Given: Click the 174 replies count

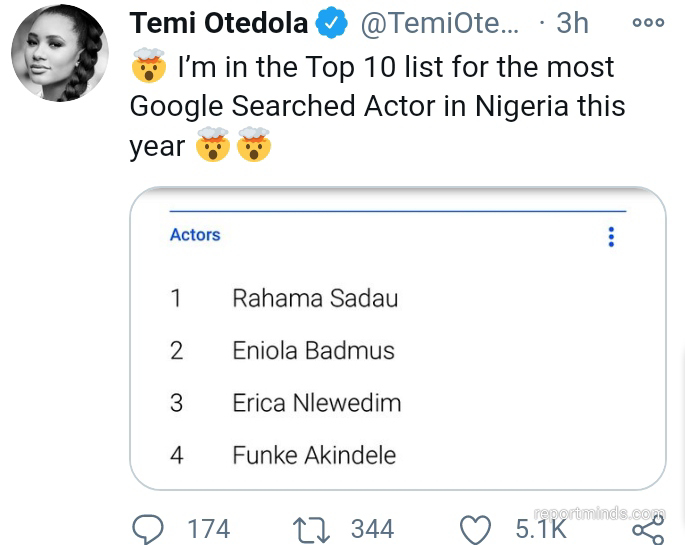Looking at the screenshot, I should coord(208,528).
